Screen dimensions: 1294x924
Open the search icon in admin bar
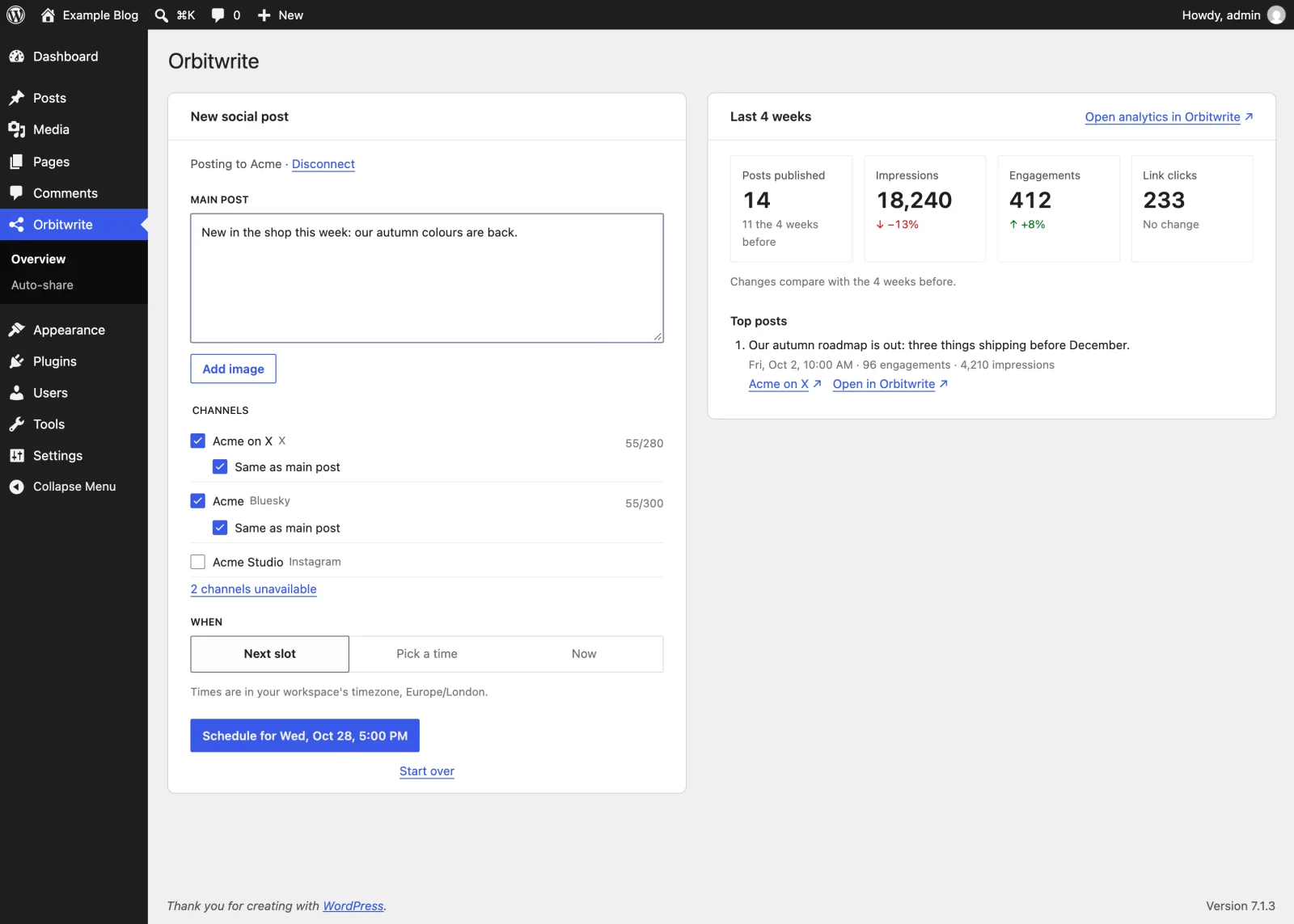click(161, 15)
